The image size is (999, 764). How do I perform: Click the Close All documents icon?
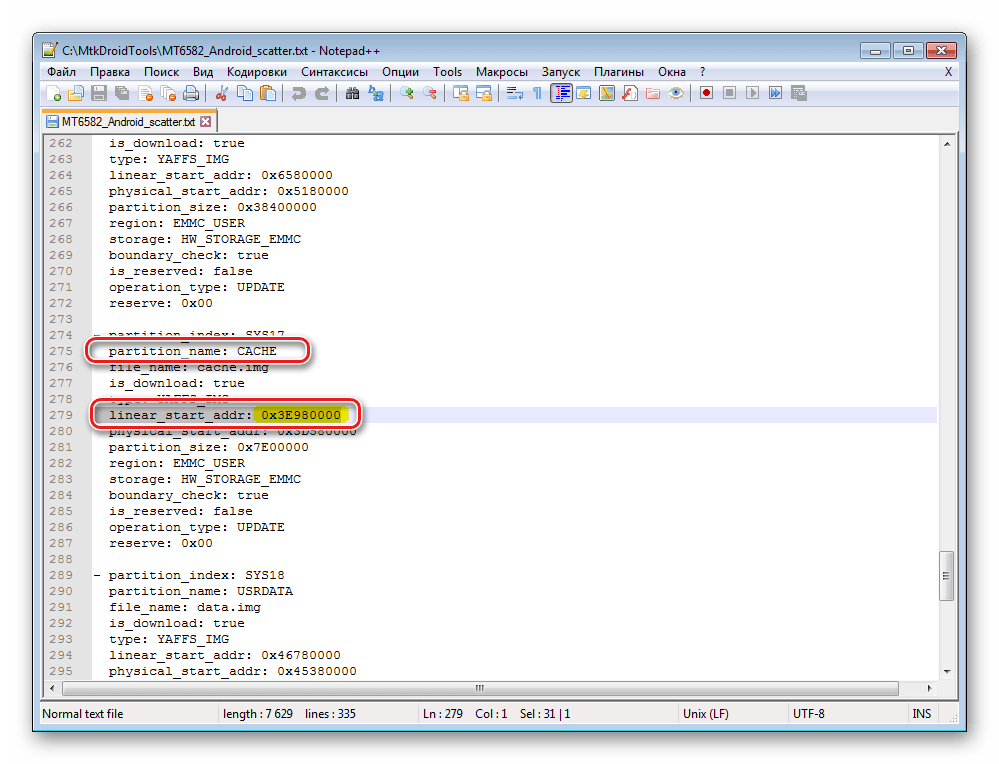tap(168, 94)
